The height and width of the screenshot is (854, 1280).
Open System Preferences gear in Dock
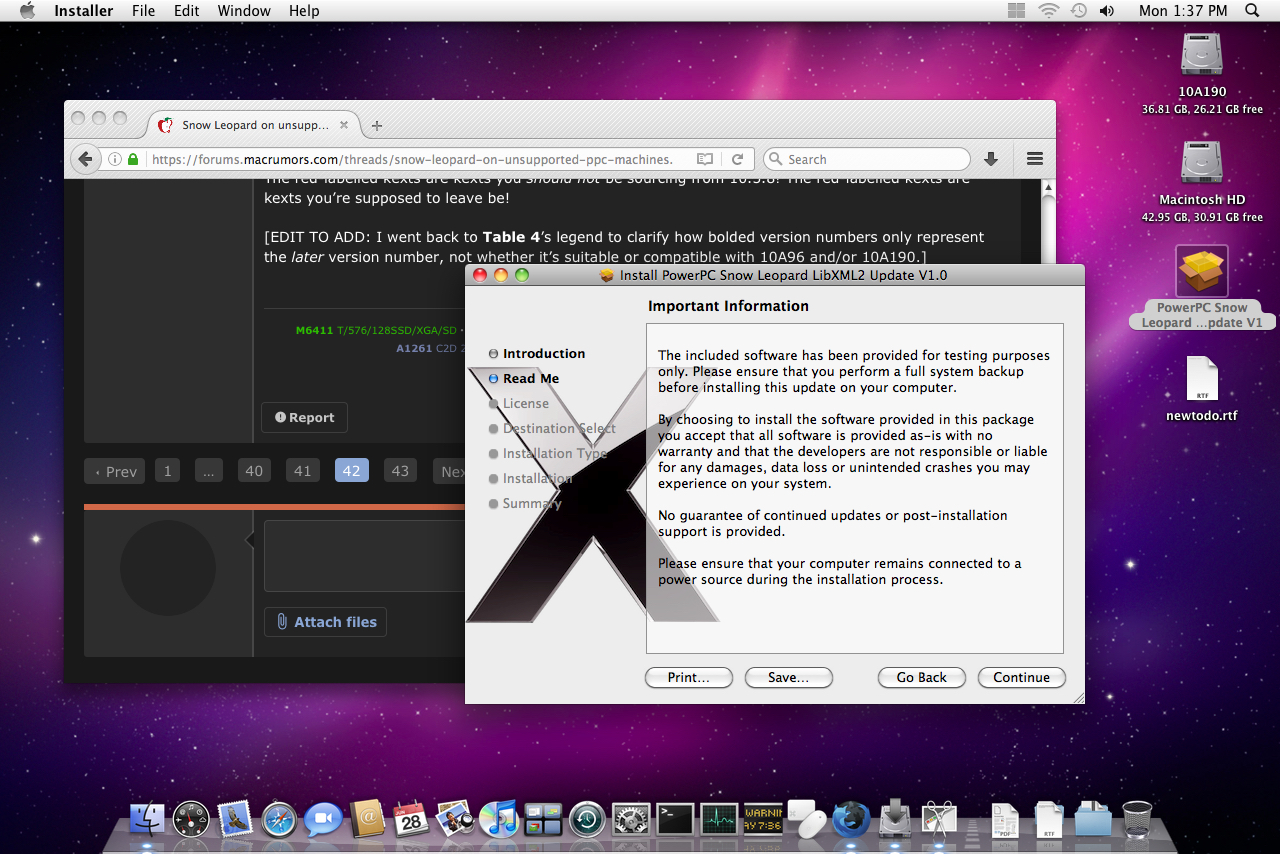coord(631,819)
